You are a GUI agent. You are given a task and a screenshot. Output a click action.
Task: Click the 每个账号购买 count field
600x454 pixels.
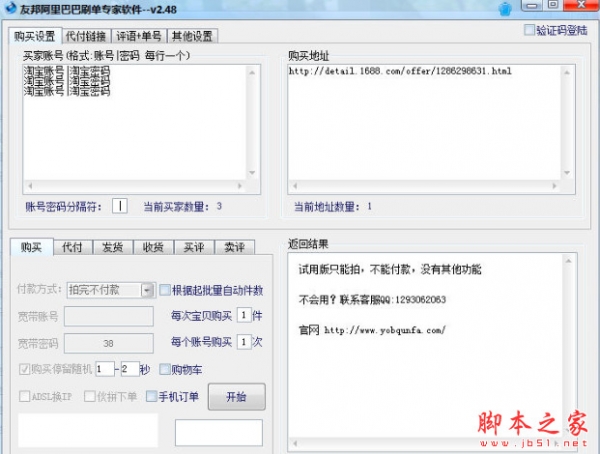click(x=244, y=341)
